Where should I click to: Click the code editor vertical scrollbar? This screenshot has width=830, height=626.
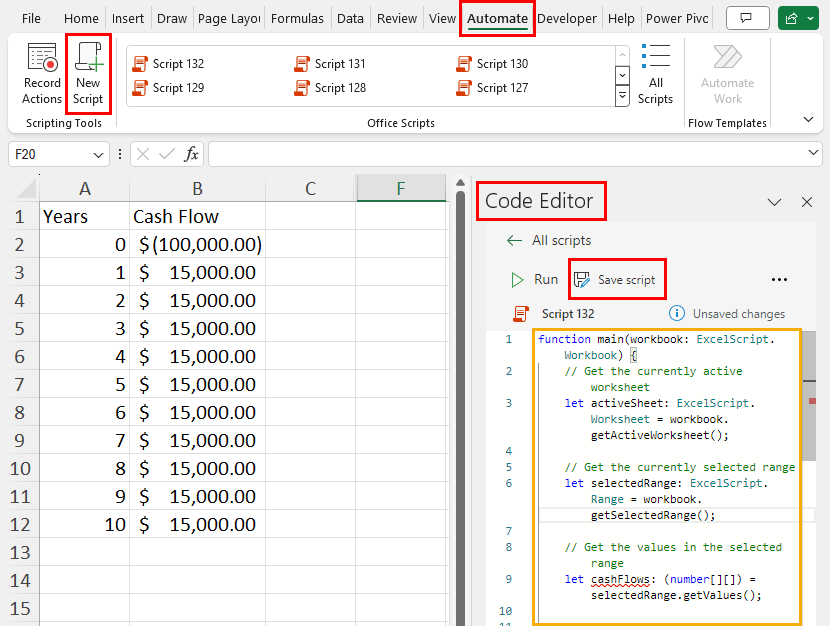809,396
